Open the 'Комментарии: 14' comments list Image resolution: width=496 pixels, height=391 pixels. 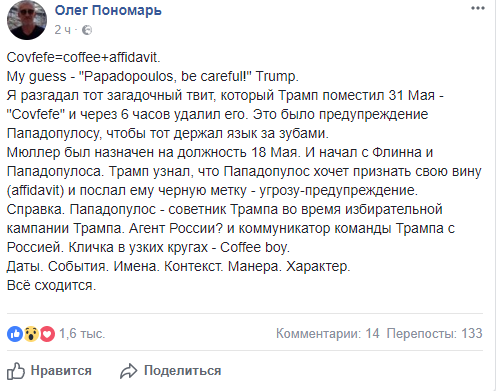click(x=328, y=334)
